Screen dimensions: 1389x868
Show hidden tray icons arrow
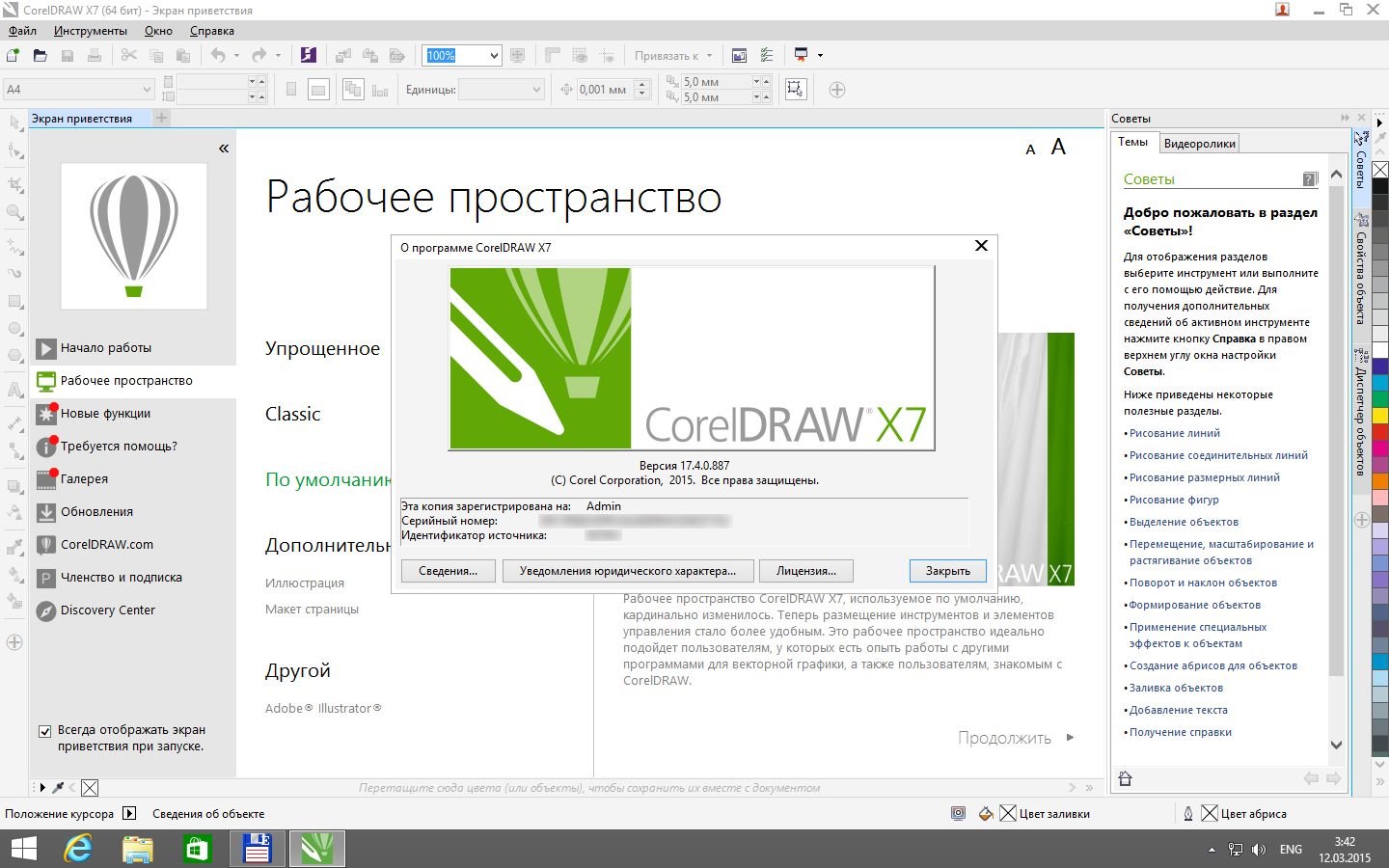1212,850
